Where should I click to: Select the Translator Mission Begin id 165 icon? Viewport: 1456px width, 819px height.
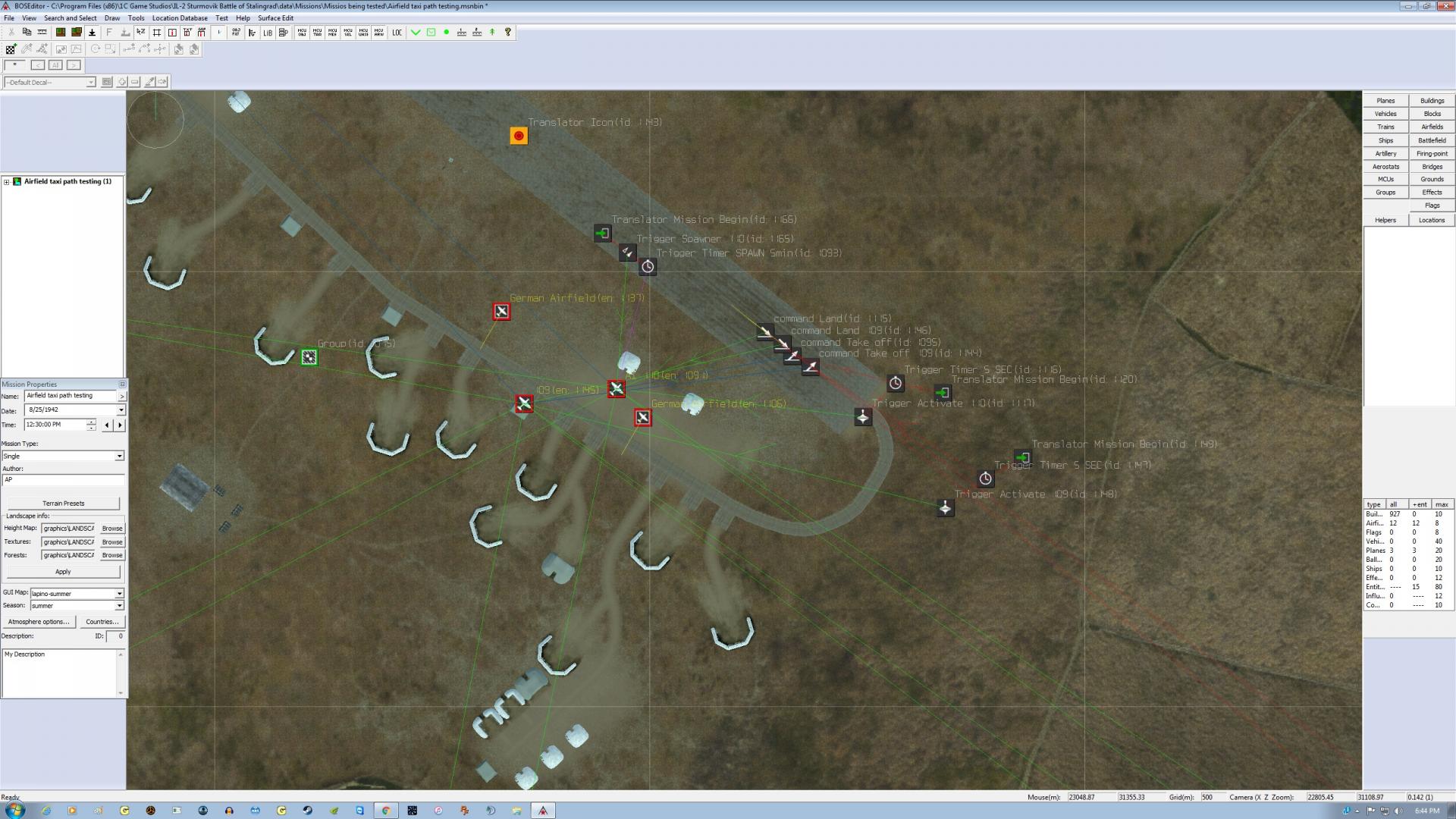pyautogui.click(x=602, y=233)
